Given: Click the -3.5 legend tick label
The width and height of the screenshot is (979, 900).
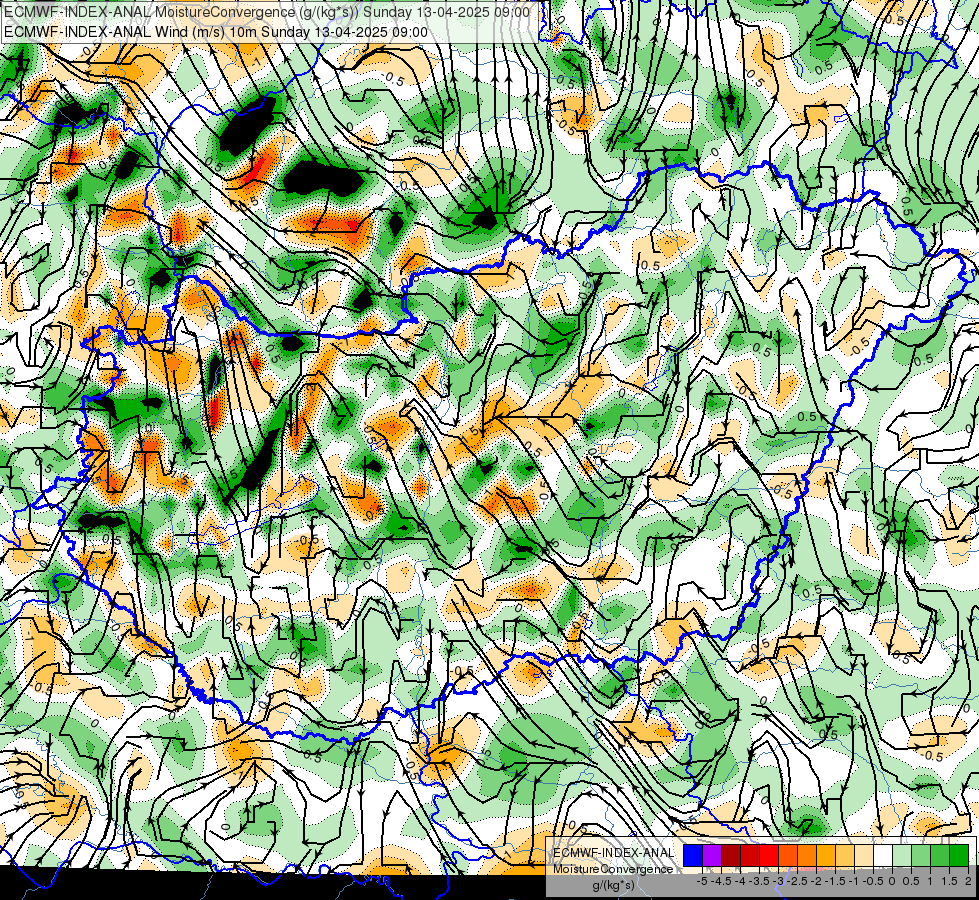Looking at the screenshot, I should tap(759, 881).
